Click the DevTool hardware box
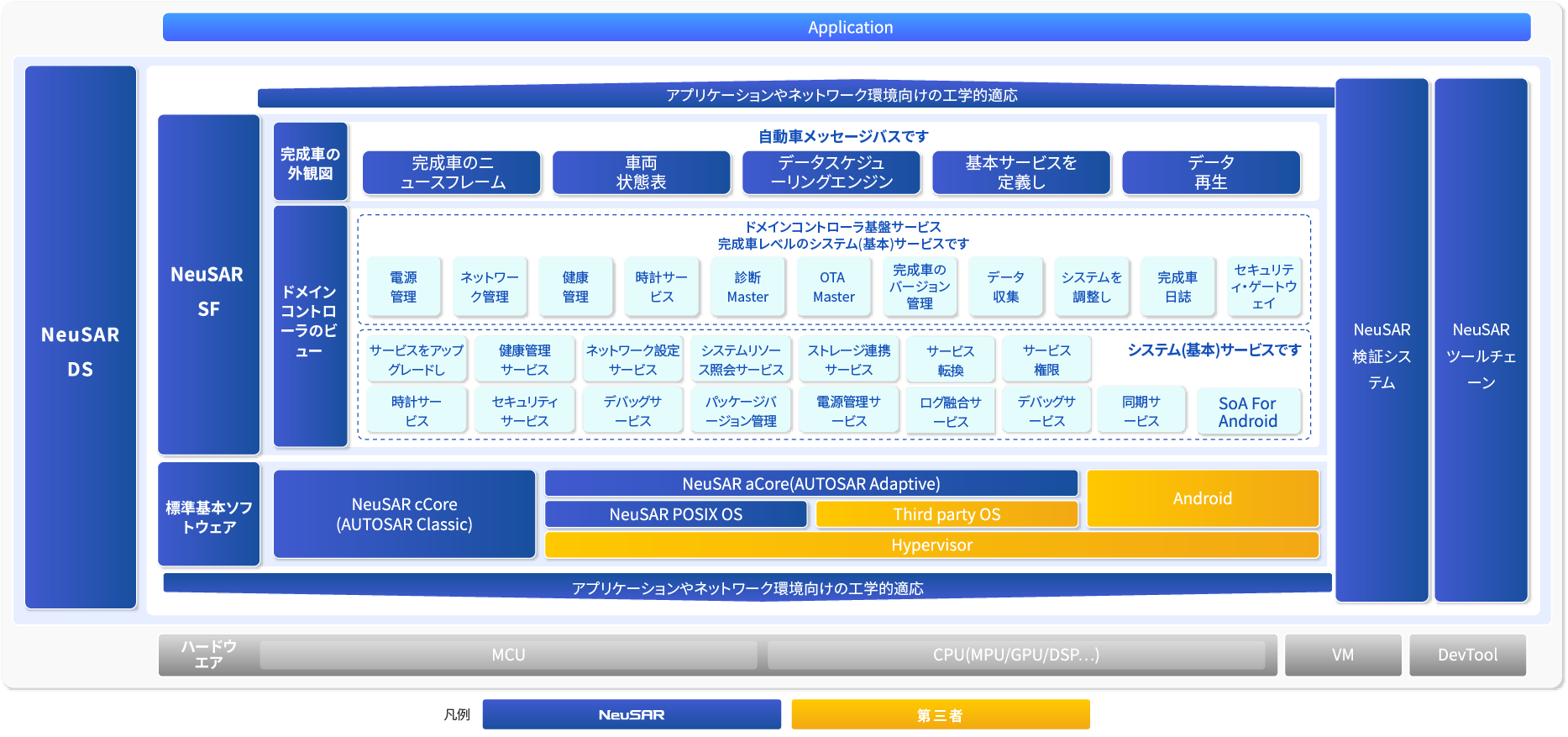This screenshot has height=737, width=1568. point(1466,655)
